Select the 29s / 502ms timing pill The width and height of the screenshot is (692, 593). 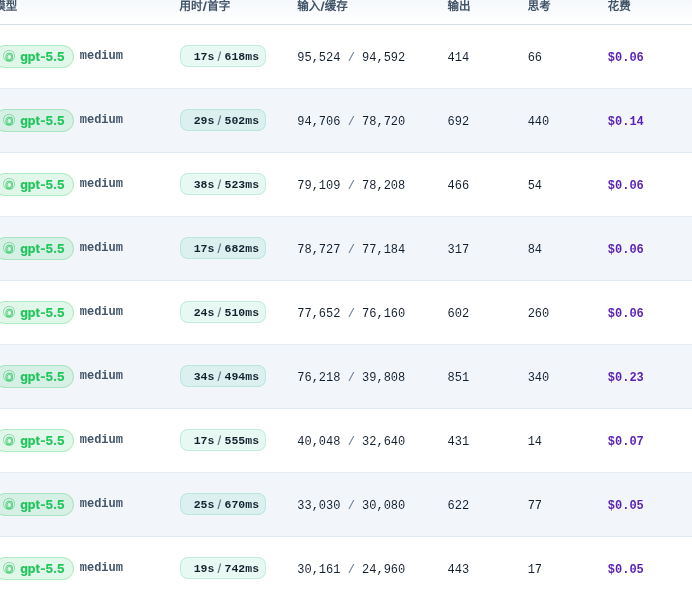tap(223, 120)
